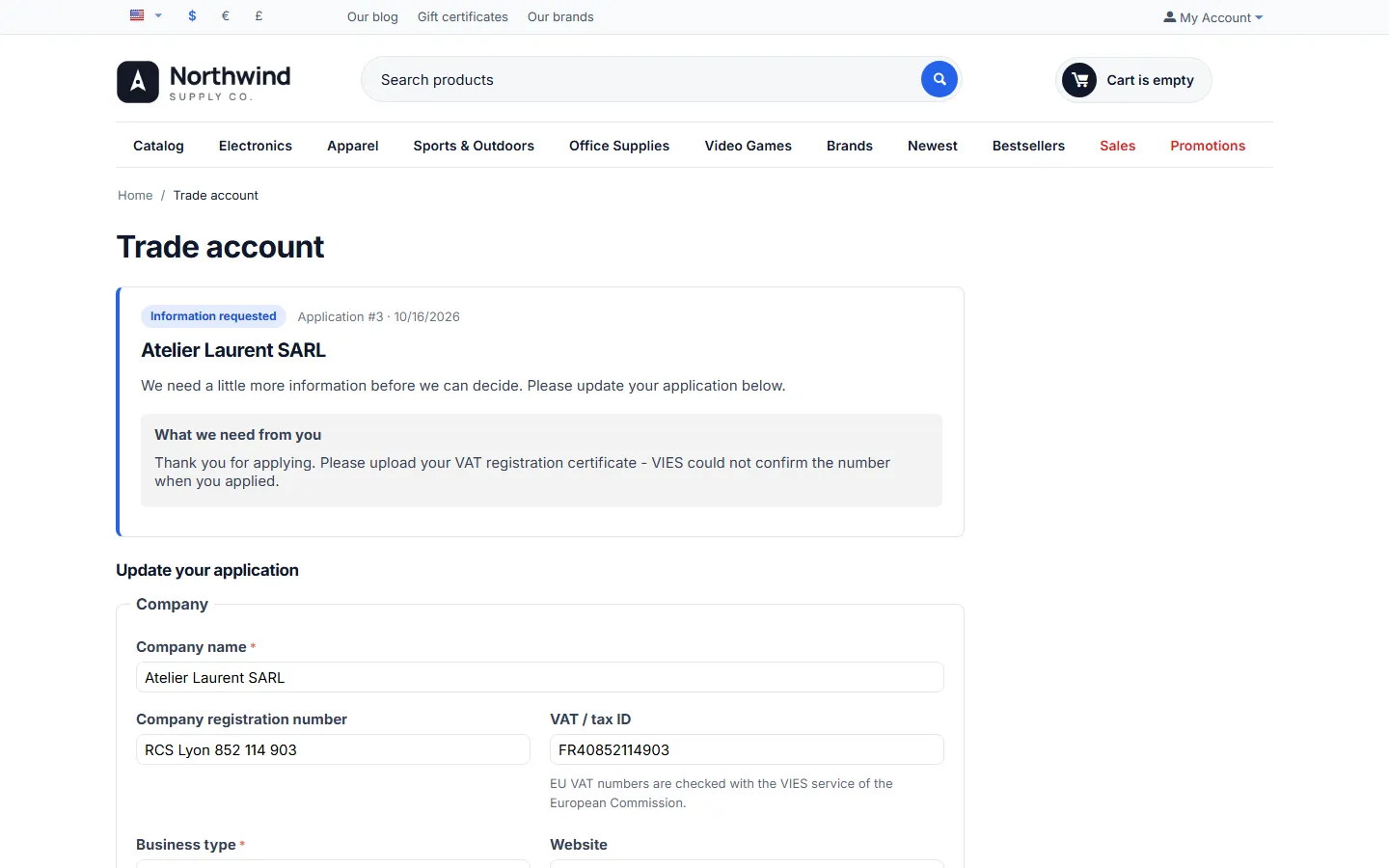Open the Sports & Outdoors category
This screenshot has height=868, width=1389.
(474, 146)
